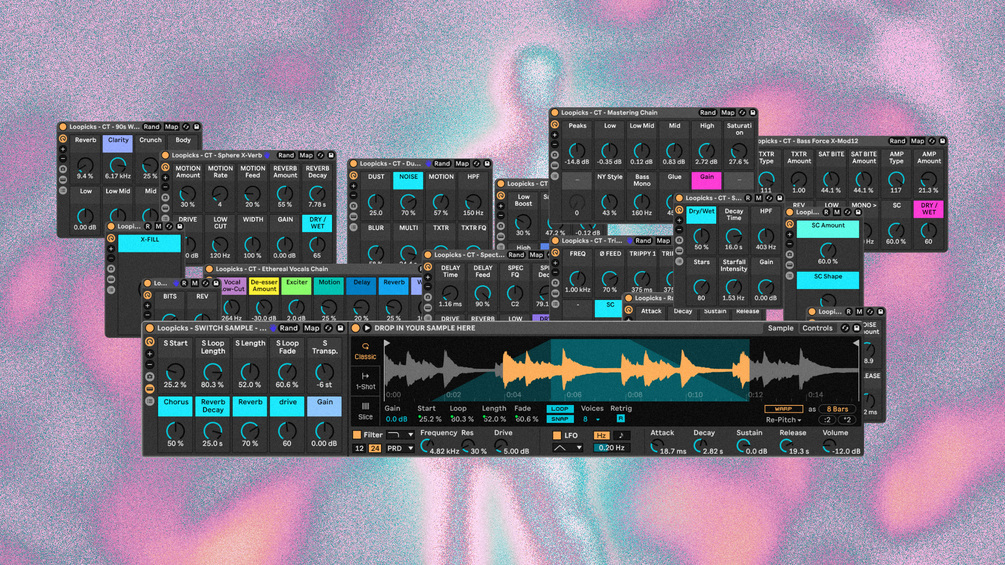Select 1-Shot playback mode in Simpler
The image size is (1005, 565).
[x=365, y=382]
